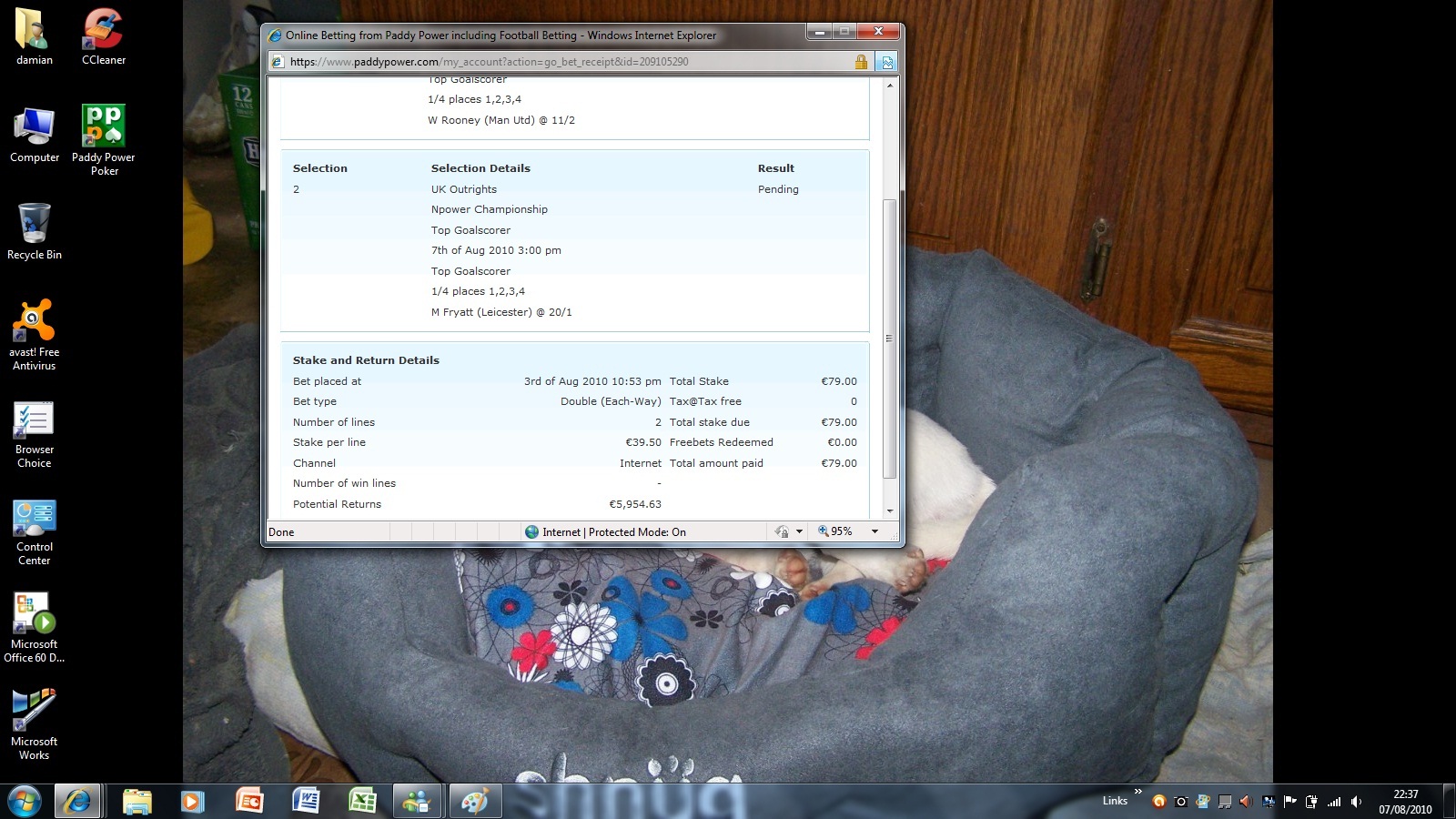Open the Computer desktop icon
This screenshot has width=1456, height=819.
(x=35, y=135)
